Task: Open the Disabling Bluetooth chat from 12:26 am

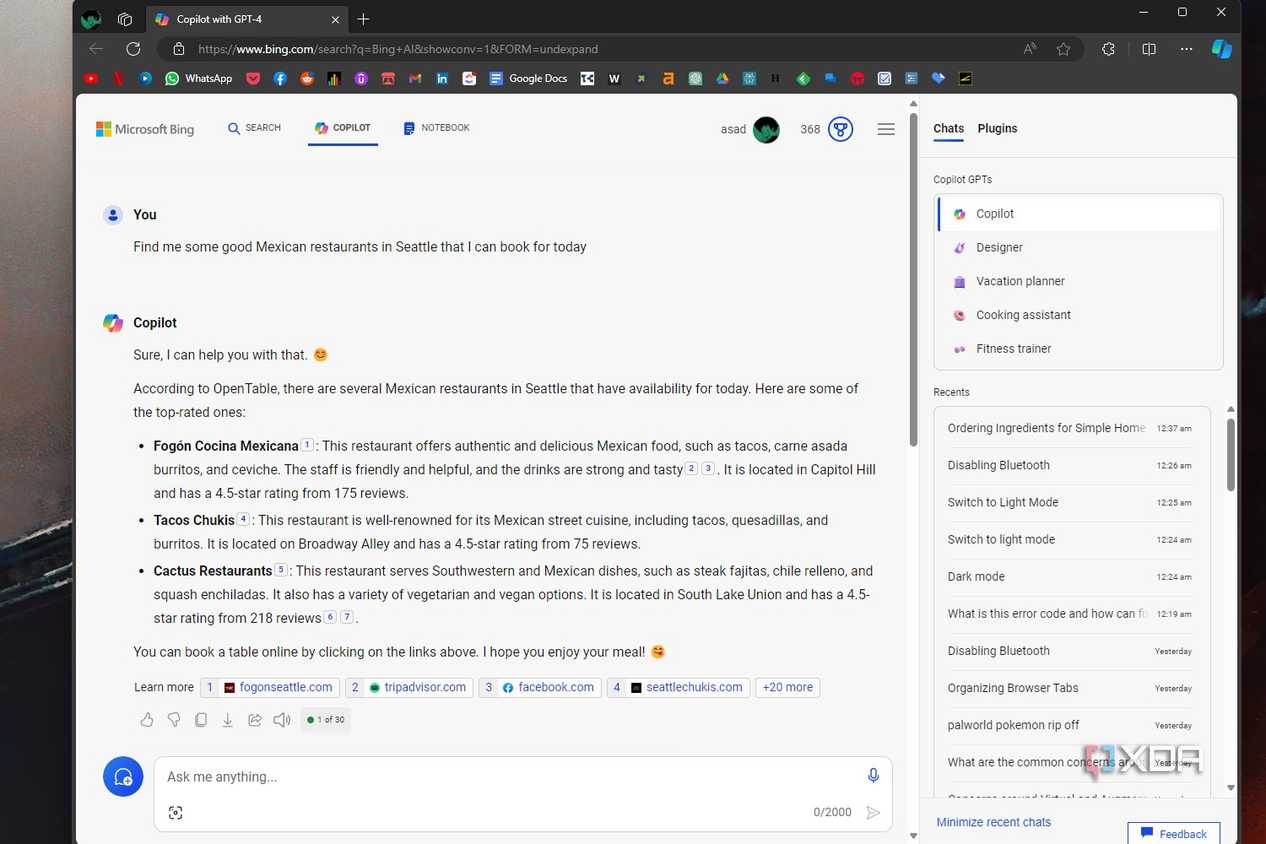Action: click(x=1070, y=465)
